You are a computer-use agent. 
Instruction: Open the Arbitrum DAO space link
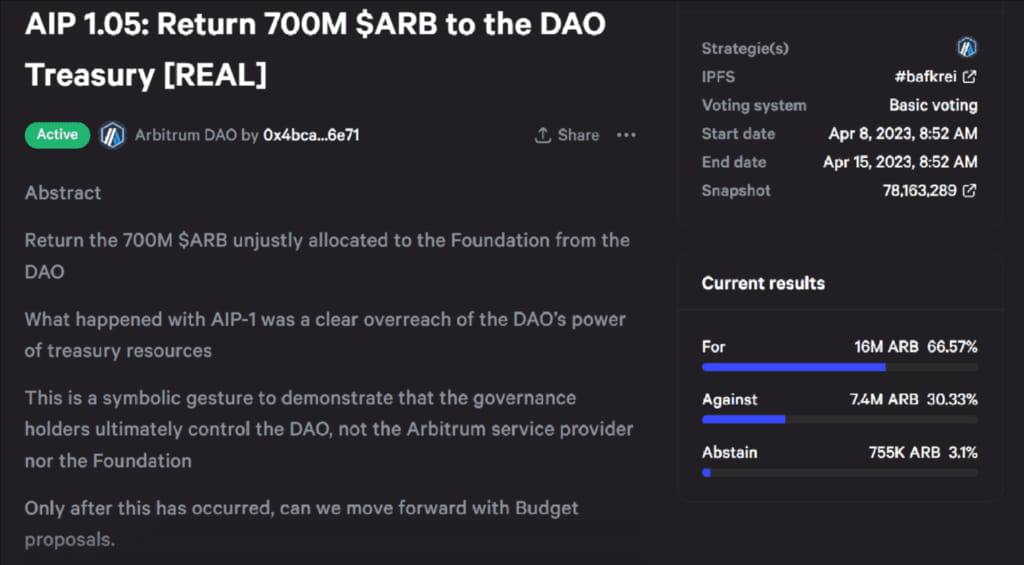tap(185, 135)
